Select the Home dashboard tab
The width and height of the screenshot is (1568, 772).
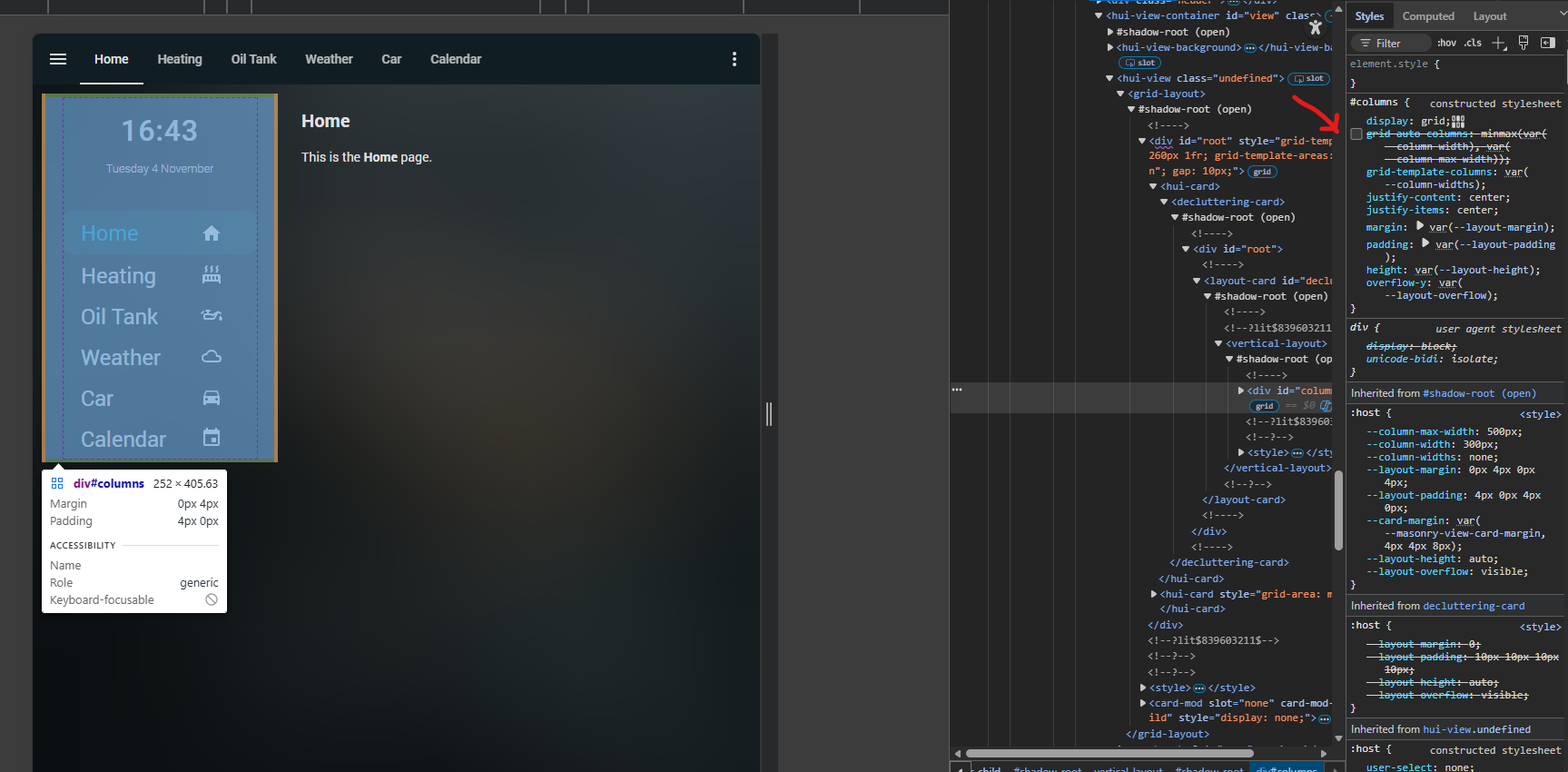click(112, 59)
